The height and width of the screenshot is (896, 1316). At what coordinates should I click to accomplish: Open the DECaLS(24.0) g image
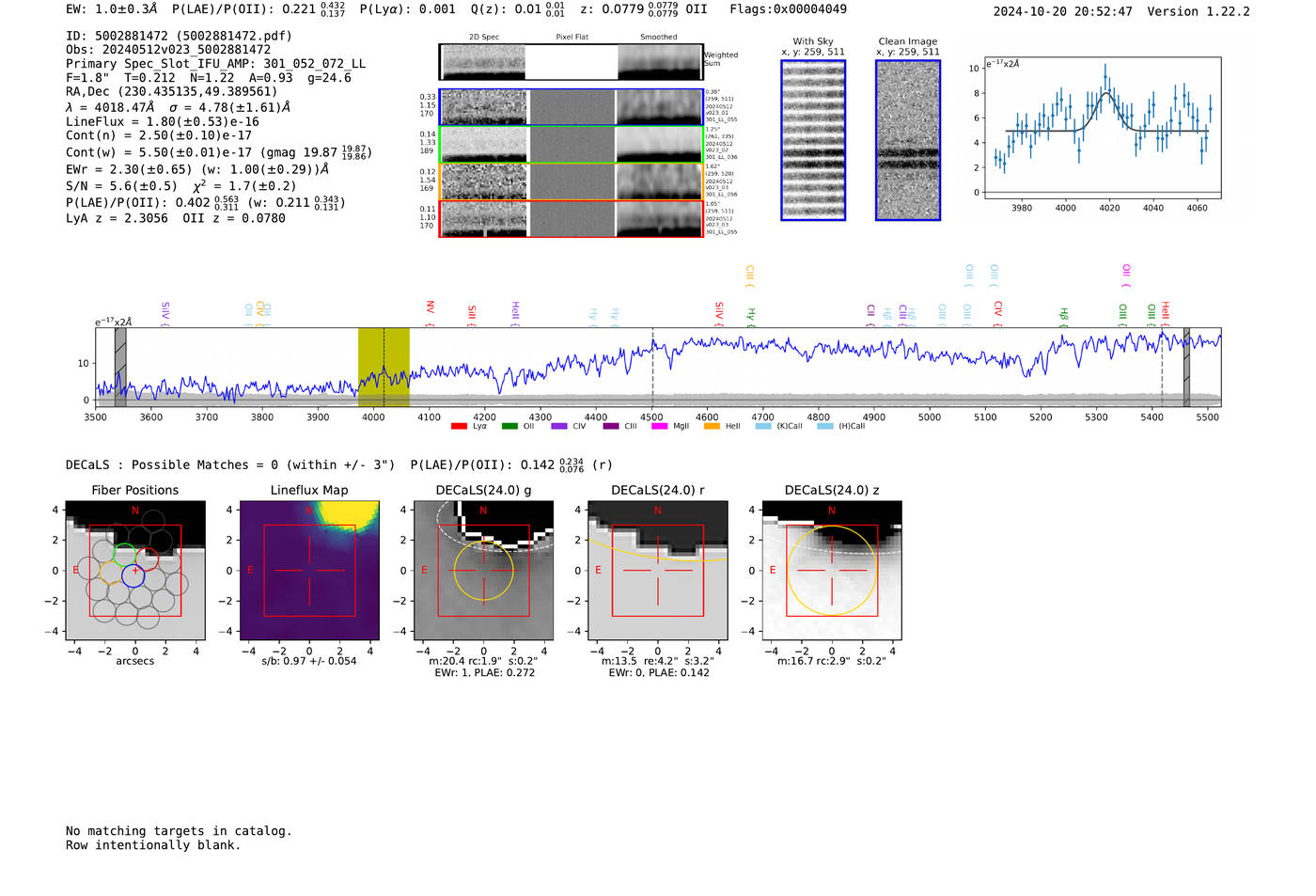(483, 571)
